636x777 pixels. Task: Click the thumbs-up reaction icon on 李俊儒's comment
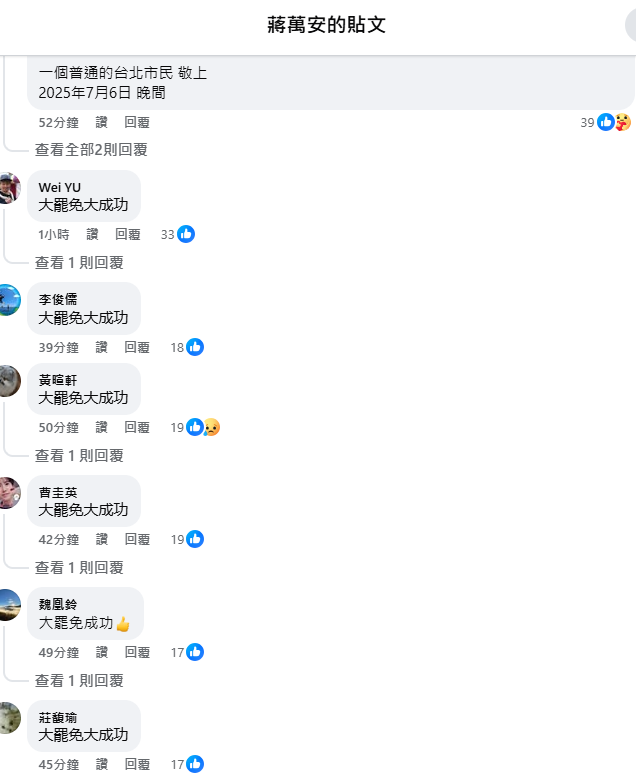point(195,347)
